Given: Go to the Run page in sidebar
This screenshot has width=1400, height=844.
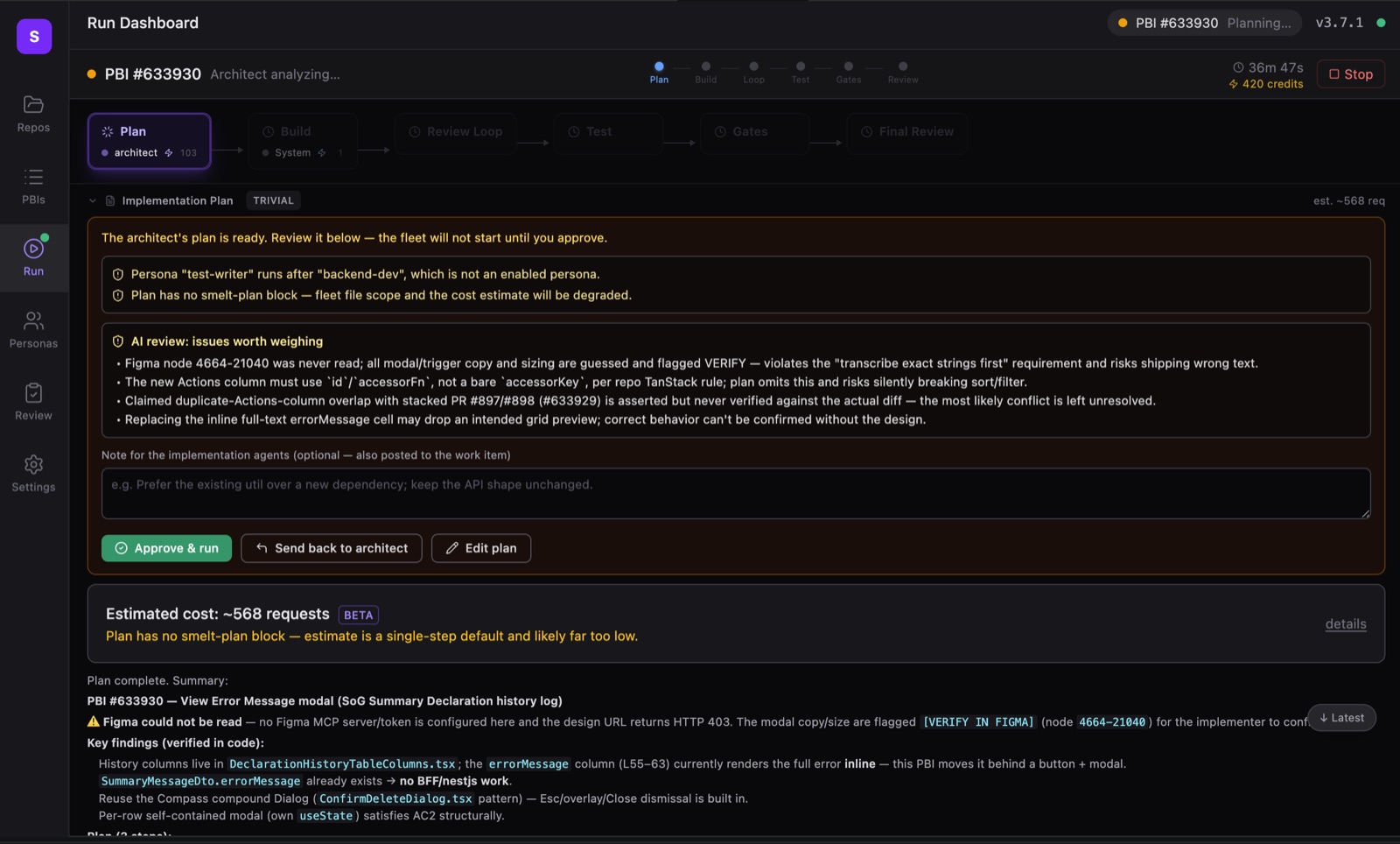Looking at the screenshot, I should point(33,257).
